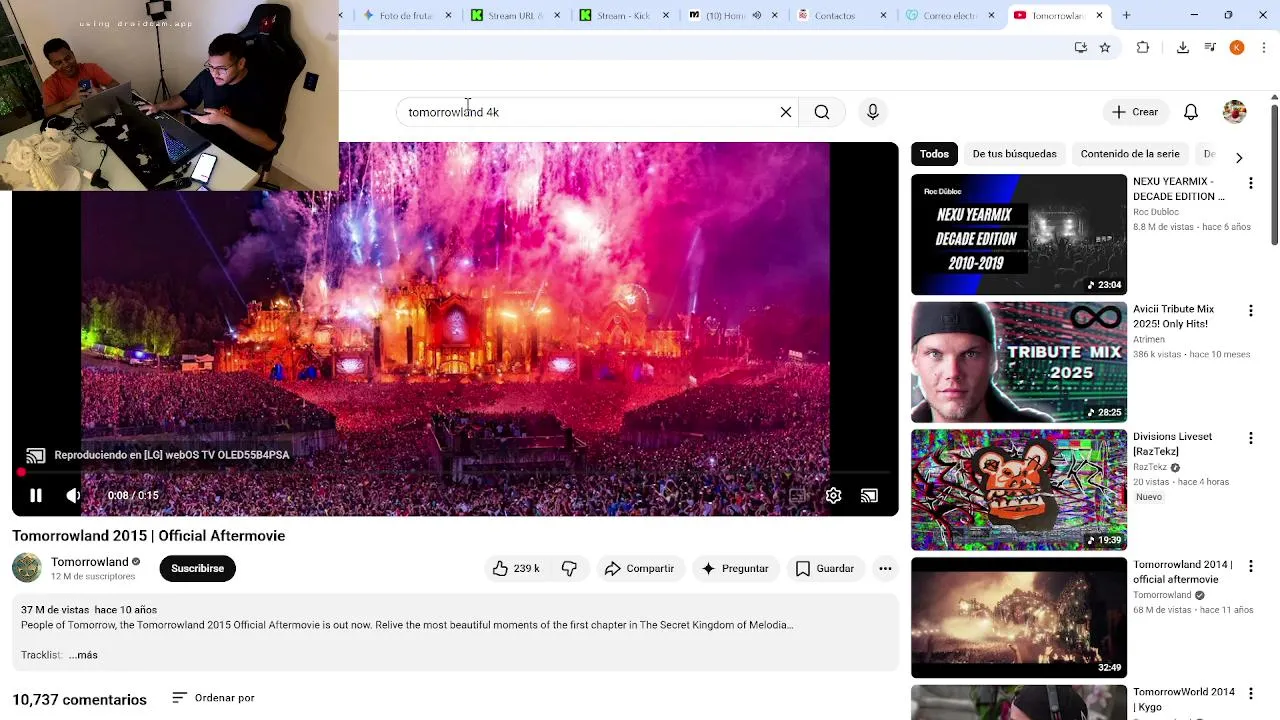The image size is (1280, 720).
Task: Select the 'Todos' filter chip
Action: (x=934, y=154)
